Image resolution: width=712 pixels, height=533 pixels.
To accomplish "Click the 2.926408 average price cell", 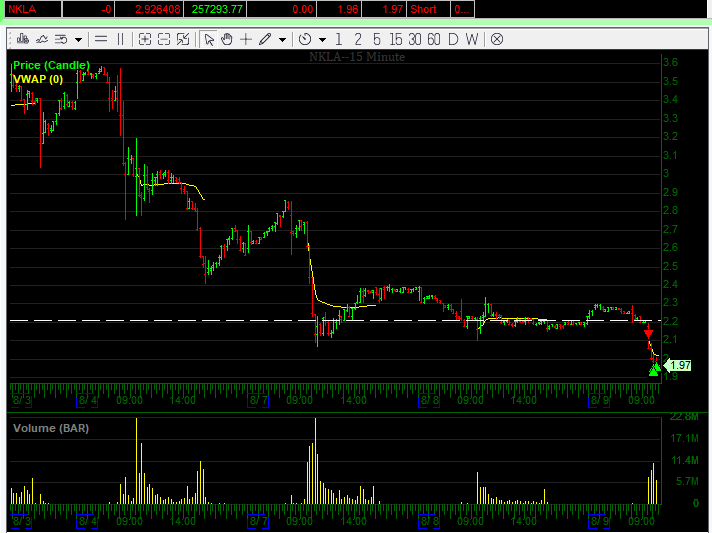I will coord(149,9).
